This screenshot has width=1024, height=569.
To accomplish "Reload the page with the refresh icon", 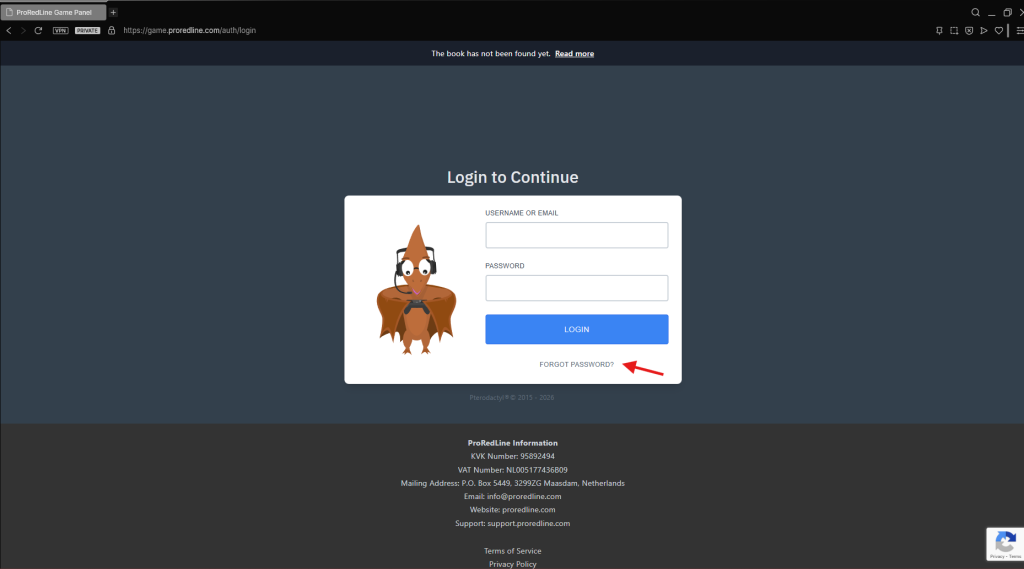I will [x=38, y=31].
